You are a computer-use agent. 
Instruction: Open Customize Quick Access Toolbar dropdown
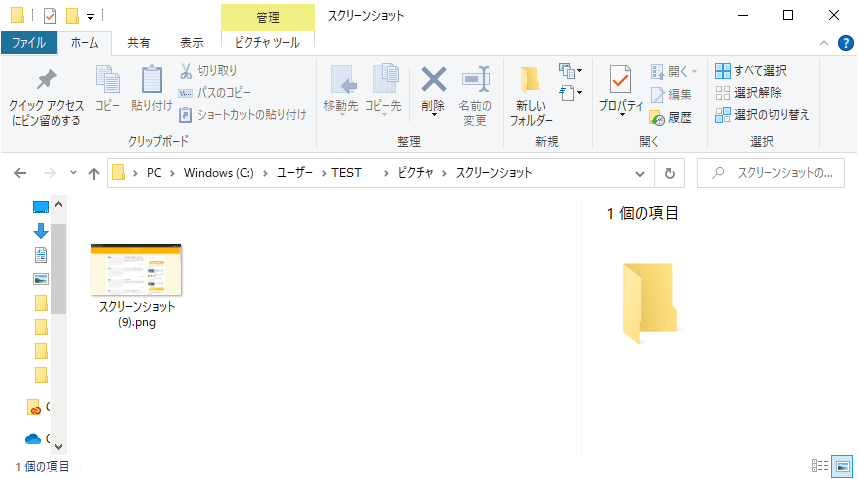point(91,17)
